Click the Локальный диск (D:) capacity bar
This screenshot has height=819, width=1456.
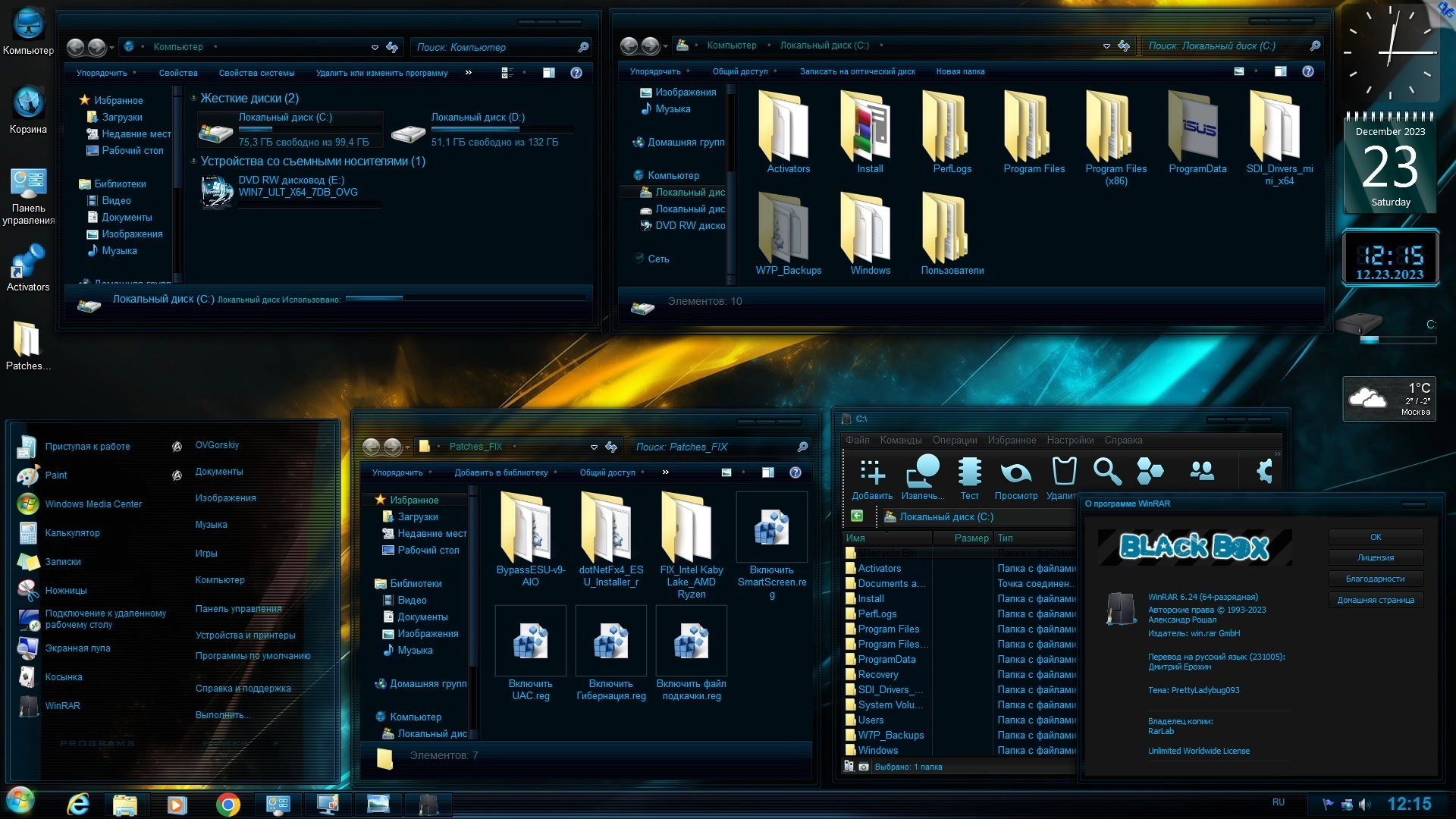[x=502, y=129]
